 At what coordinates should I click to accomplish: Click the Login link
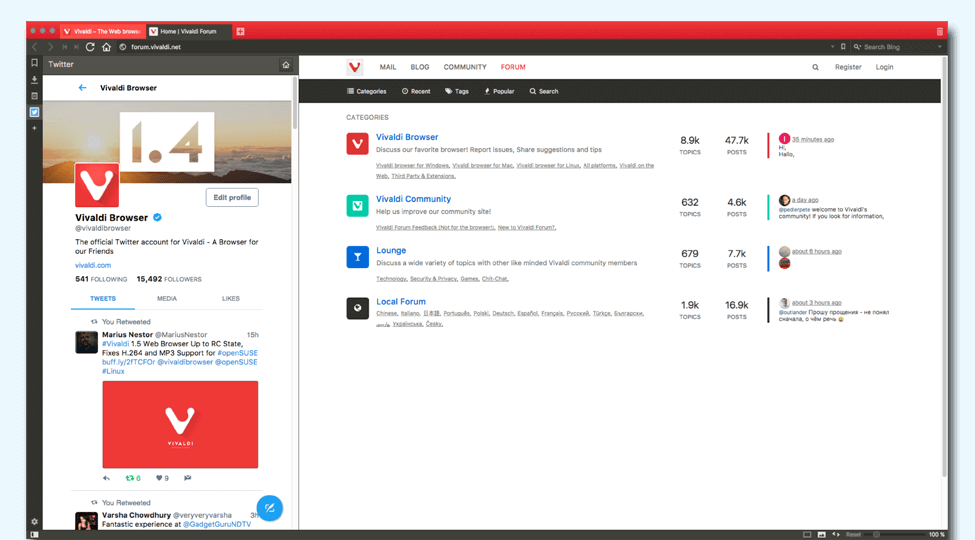884,67
